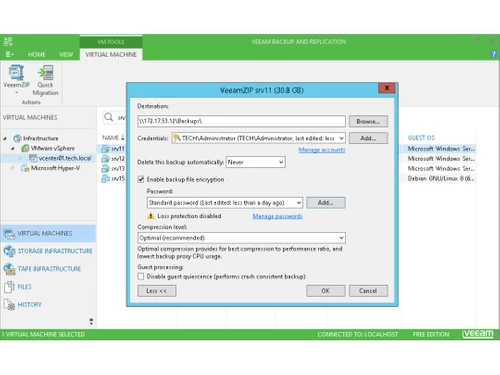
Task: Open the Compression level dropdown
Action: (x=341, y=238)
